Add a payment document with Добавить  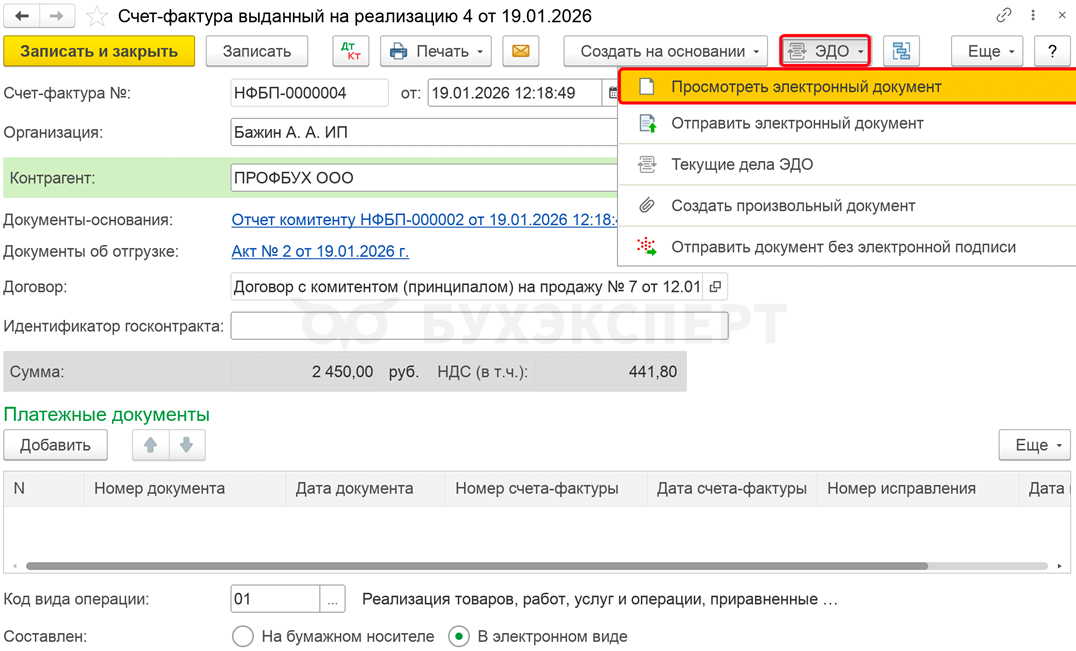[56, 445]
